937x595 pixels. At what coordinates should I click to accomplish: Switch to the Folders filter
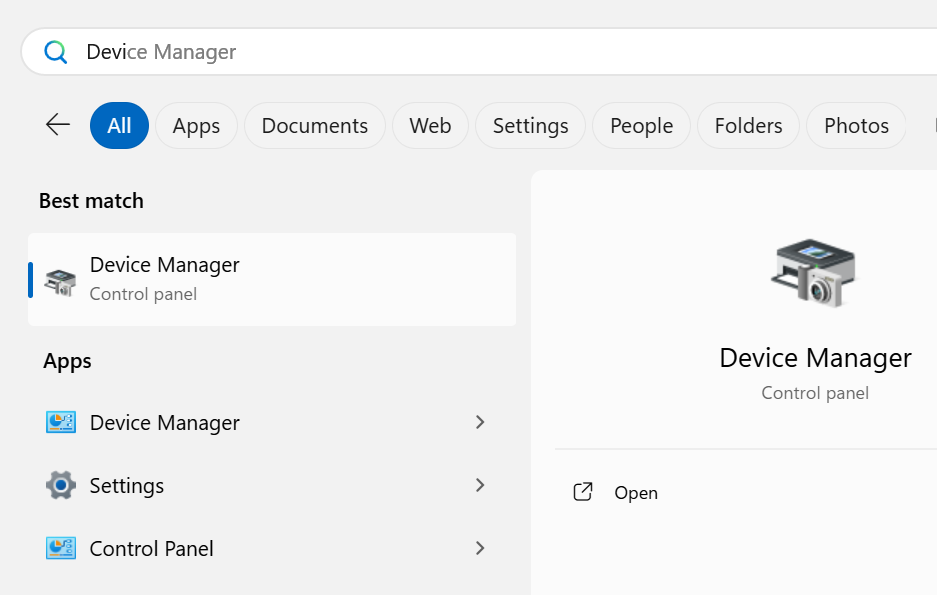coord(748,126)
